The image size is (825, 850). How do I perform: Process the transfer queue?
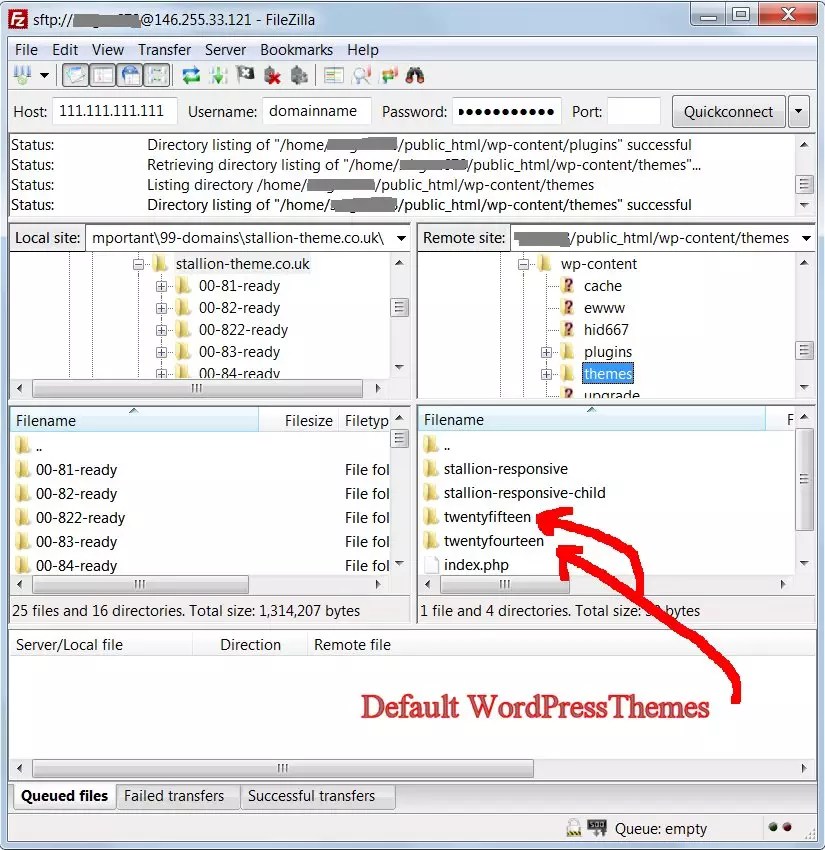(216, 74)
